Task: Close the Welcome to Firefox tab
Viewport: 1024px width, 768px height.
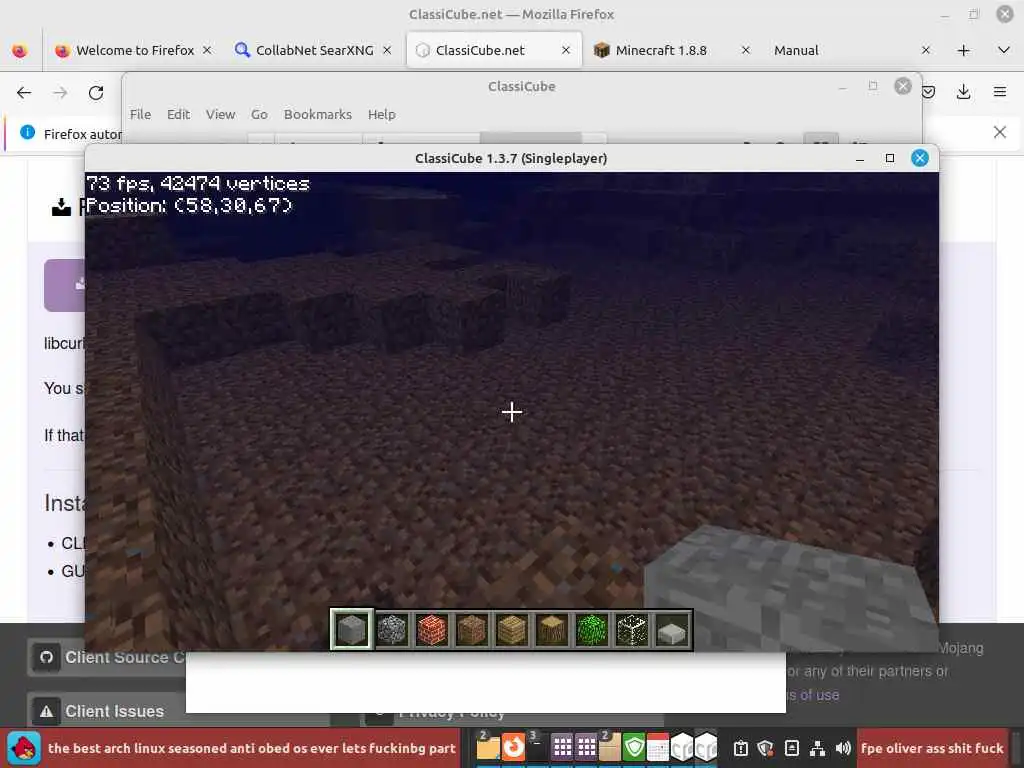Action: tap(207, 50)
